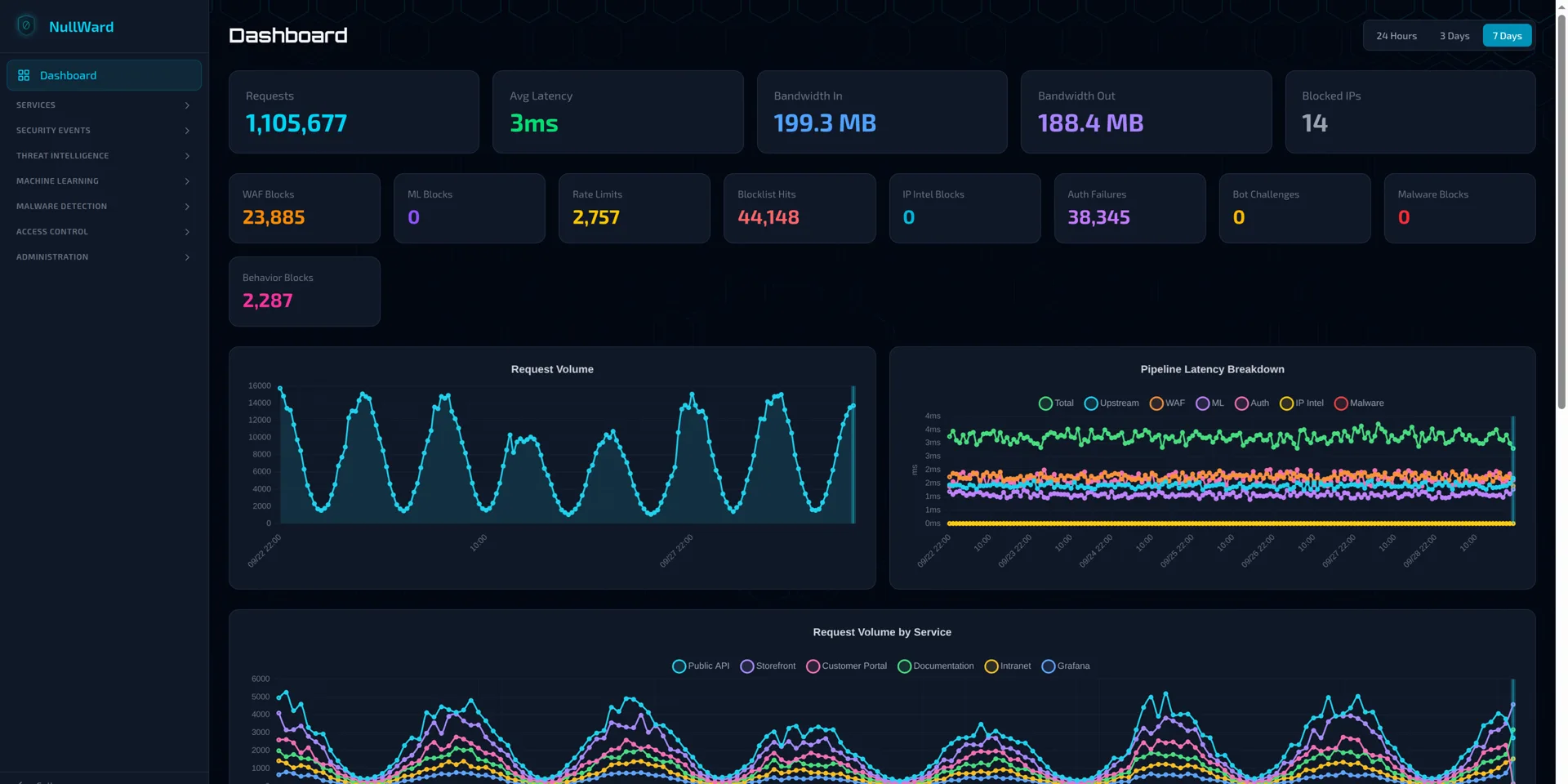
Task: Click the IP Intel Blocks card
Action: [965, 208]
